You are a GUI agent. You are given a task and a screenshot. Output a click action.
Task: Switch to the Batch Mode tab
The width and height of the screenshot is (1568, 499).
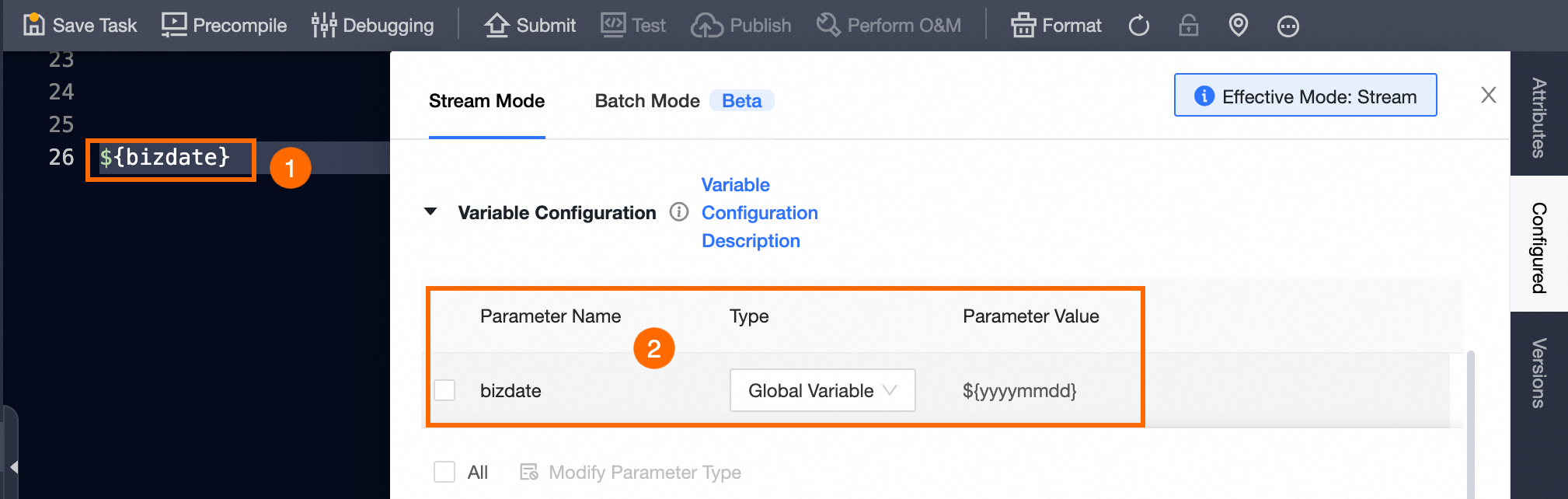(x=647, y=101)
